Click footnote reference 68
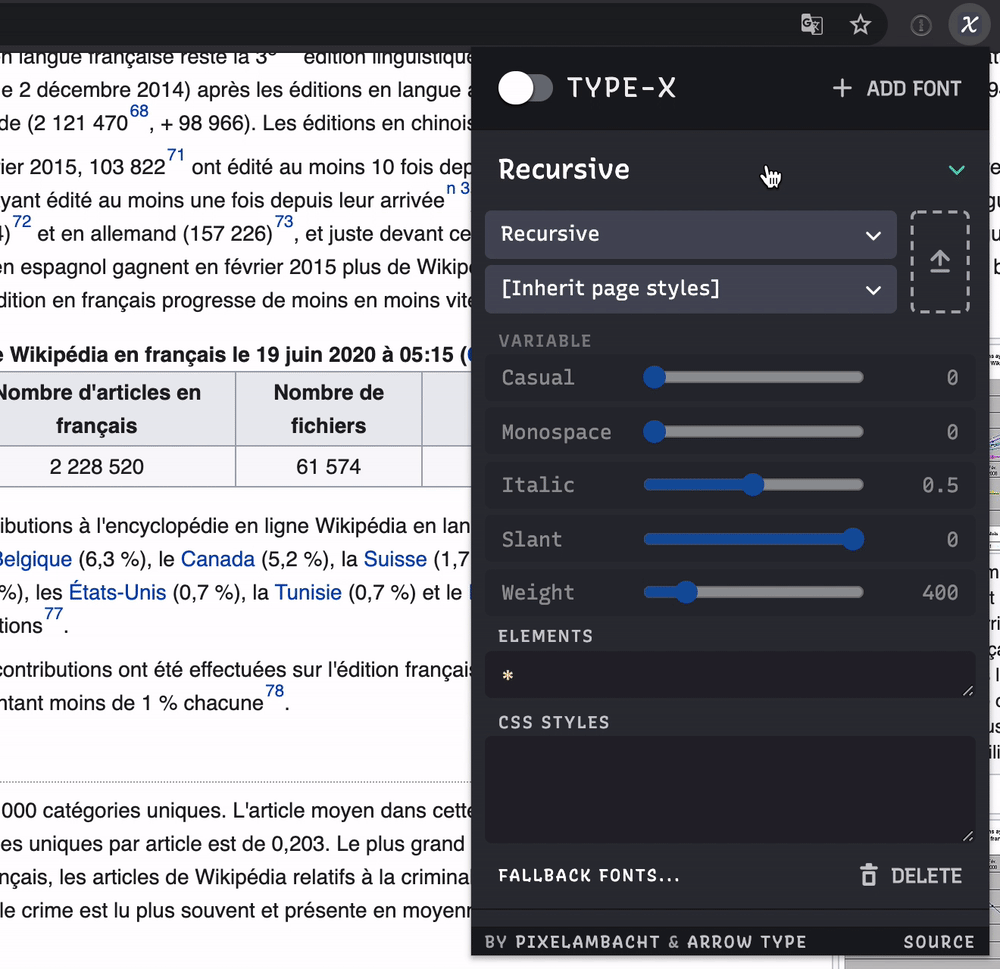The height and width of the screenshot is (969, 1000). (x=139, y=111)
